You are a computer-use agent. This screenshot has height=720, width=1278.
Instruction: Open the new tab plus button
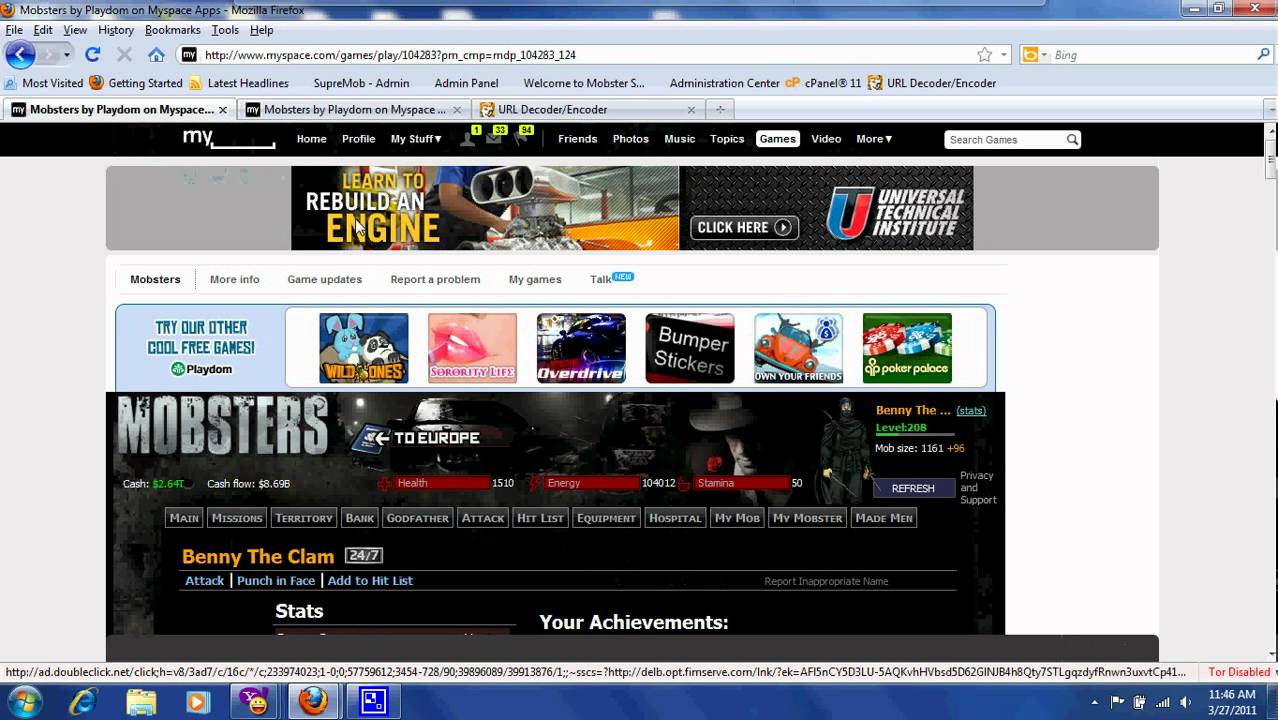pos(719,109)
